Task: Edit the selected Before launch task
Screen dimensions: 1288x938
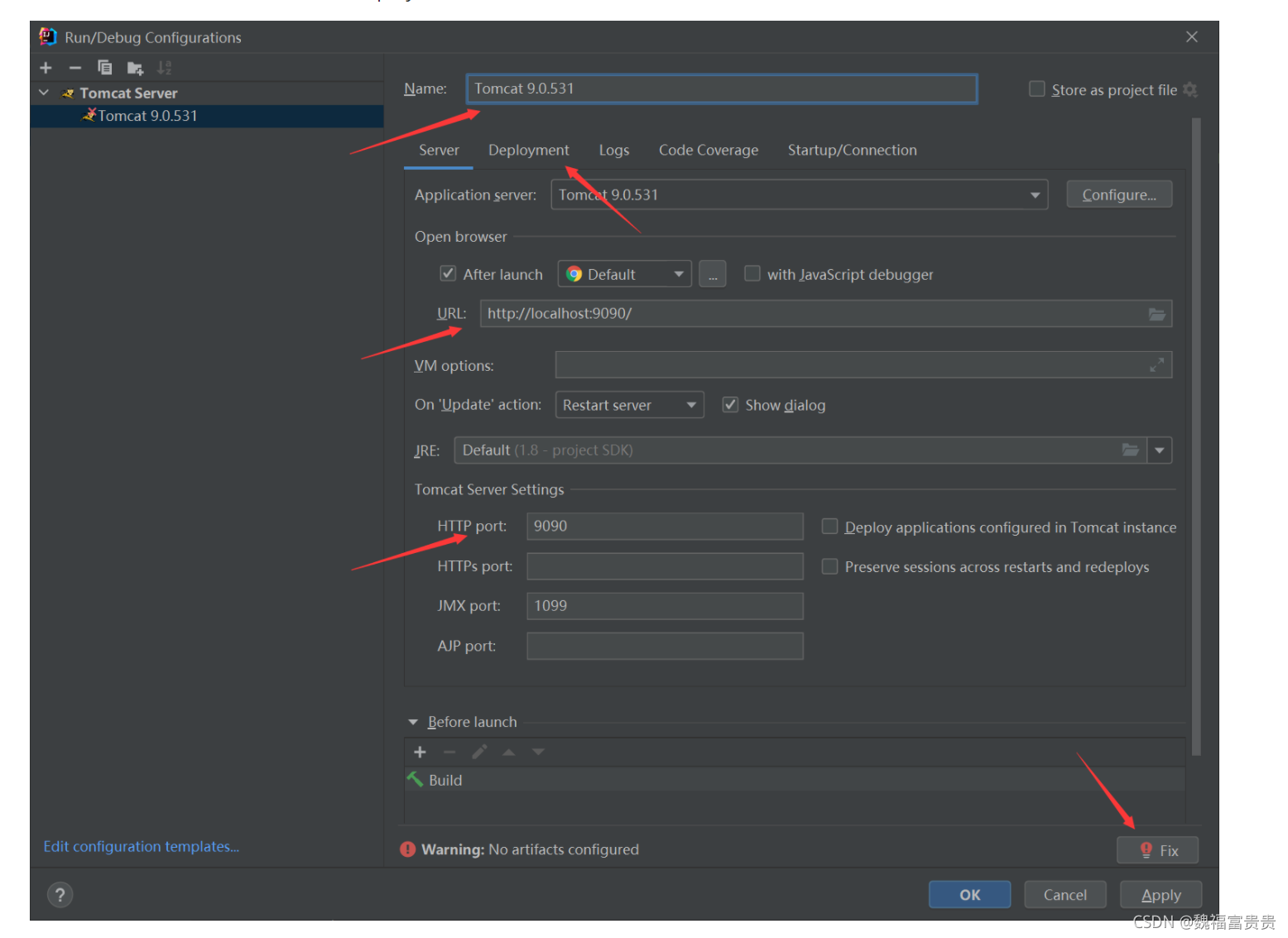Action: [479, 752]
